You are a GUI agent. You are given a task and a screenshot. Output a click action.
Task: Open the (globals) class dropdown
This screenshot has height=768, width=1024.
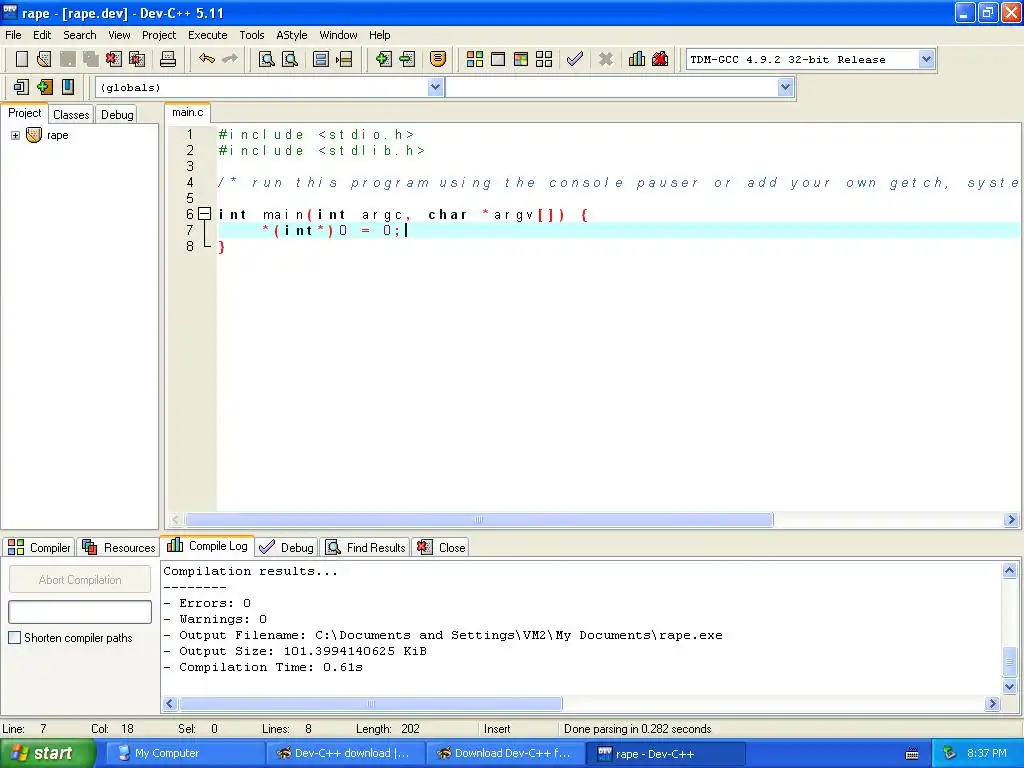[x=435, y=87]
